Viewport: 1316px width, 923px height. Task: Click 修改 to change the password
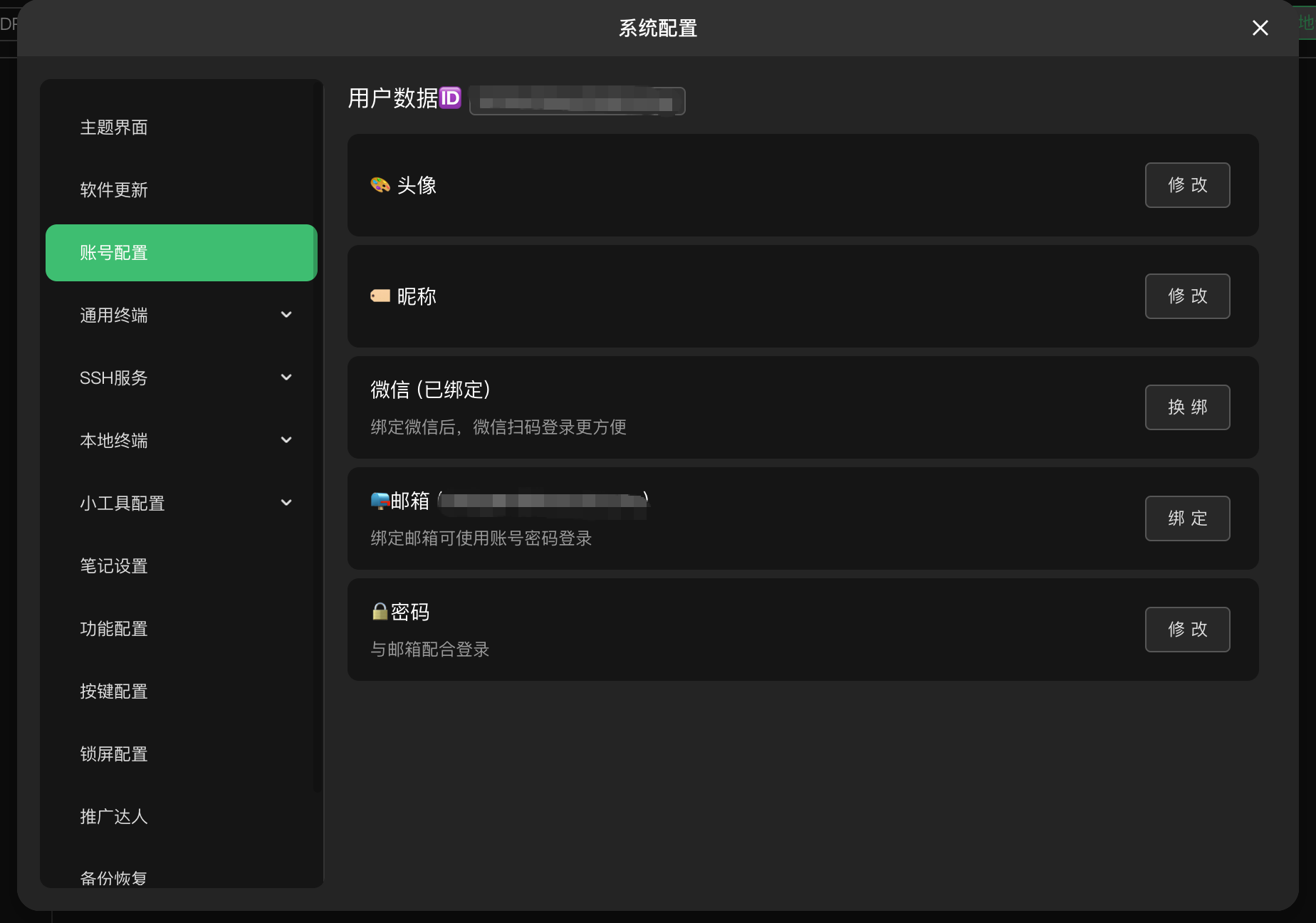[1187, 630]
